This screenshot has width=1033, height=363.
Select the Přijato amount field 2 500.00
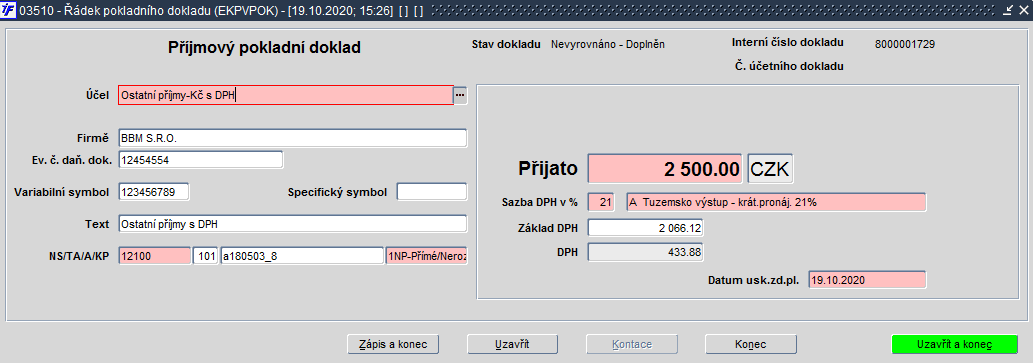pyautogui.click(x=665, y=169)
